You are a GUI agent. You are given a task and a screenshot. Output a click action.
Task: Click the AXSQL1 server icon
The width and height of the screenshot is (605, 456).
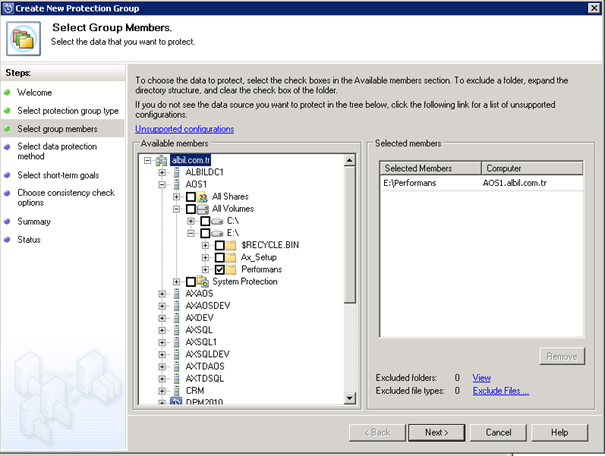pos(176,342)
